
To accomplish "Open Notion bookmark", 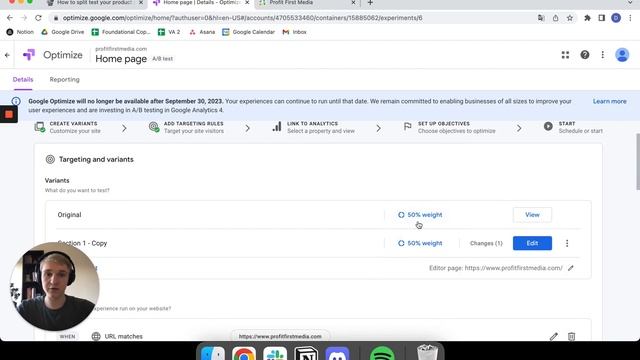I will click(x=20, y=32).
